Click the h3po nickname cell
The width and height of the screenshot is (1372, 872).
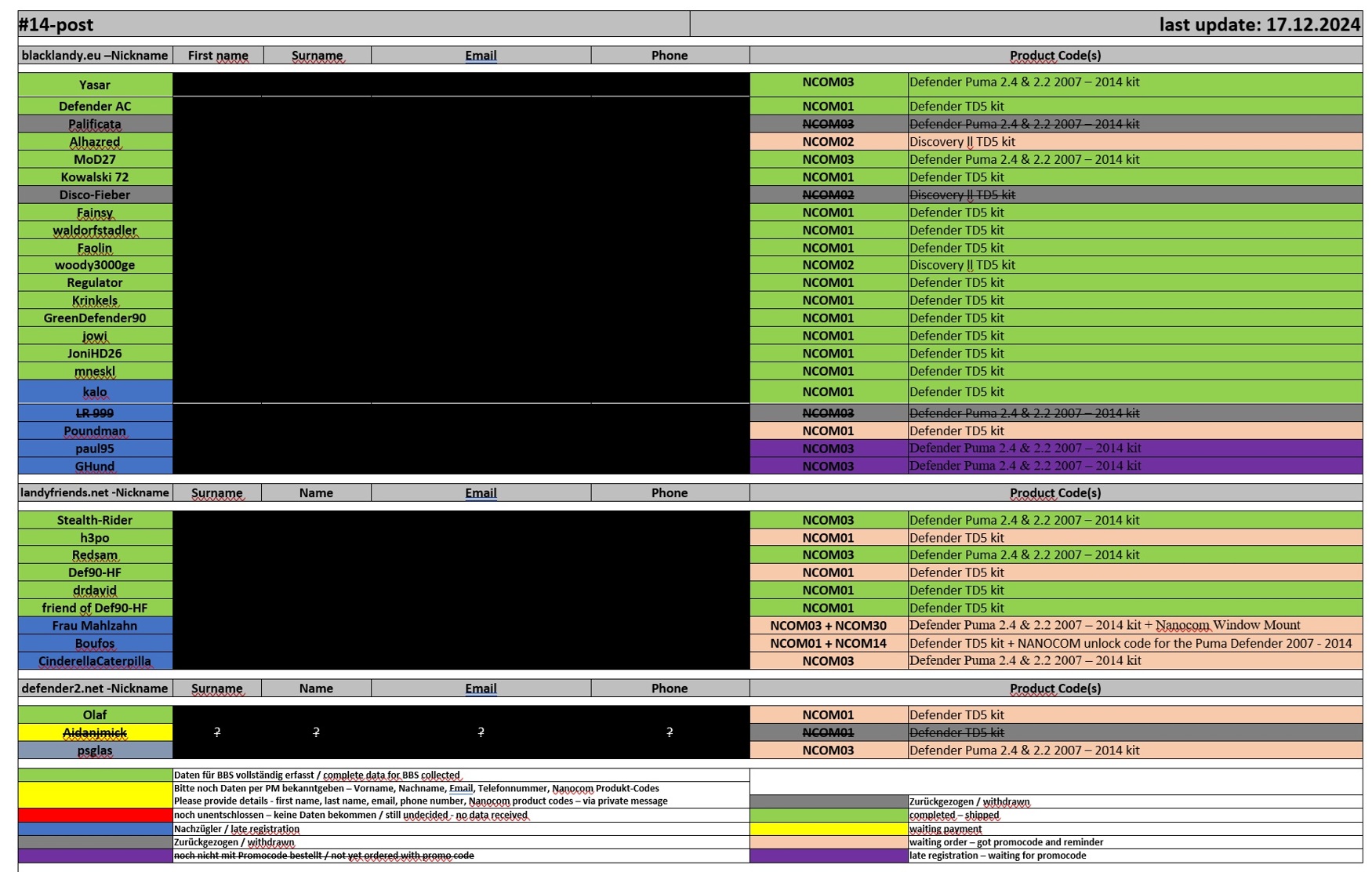coord(95,538)
